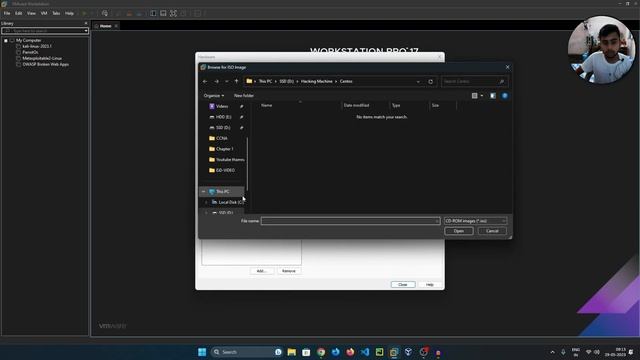Switch to the Home tab

[x=105, y=26]
